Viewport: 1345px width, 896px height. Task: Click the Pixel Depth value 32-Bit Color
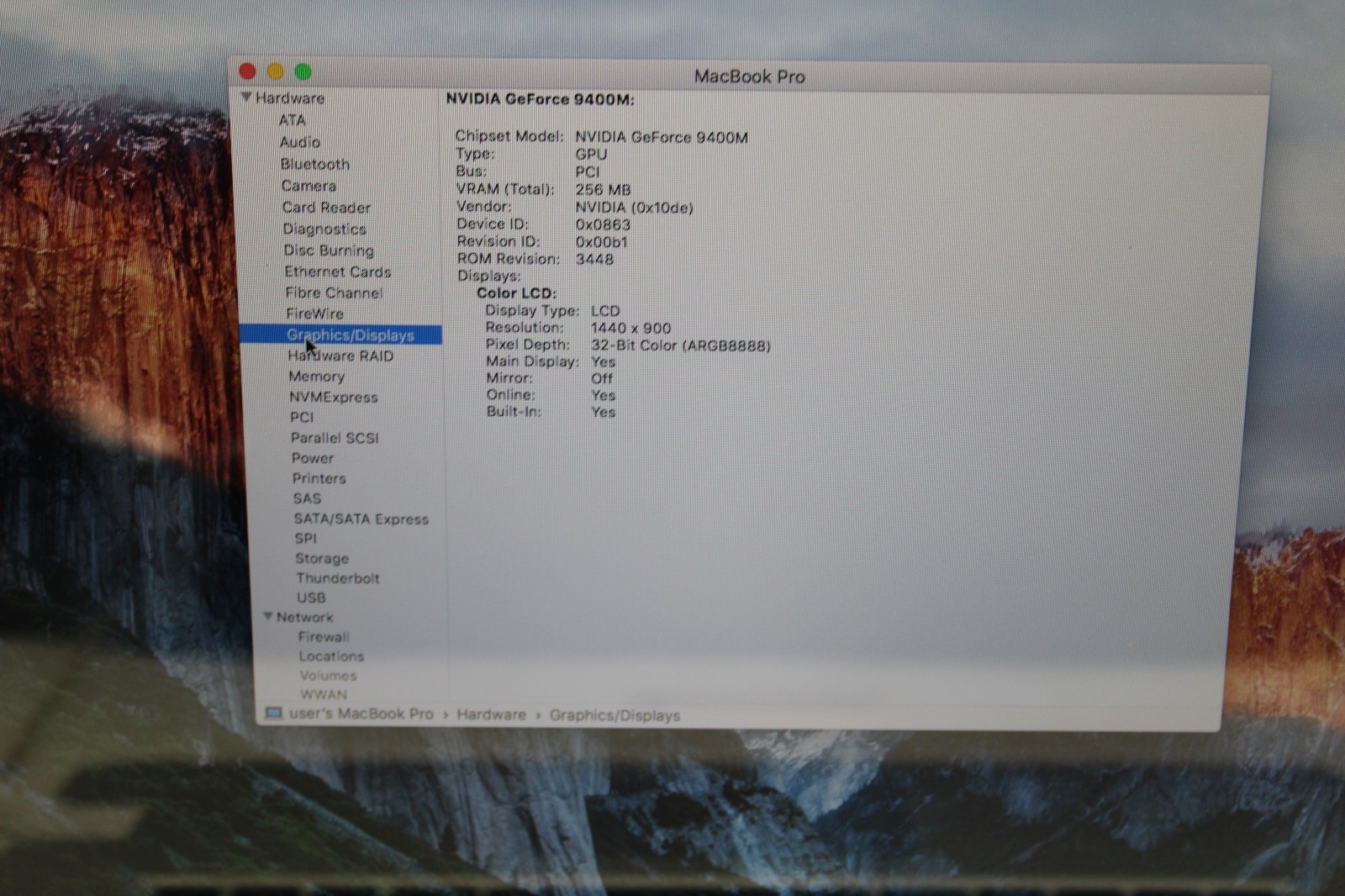[681, 345]
